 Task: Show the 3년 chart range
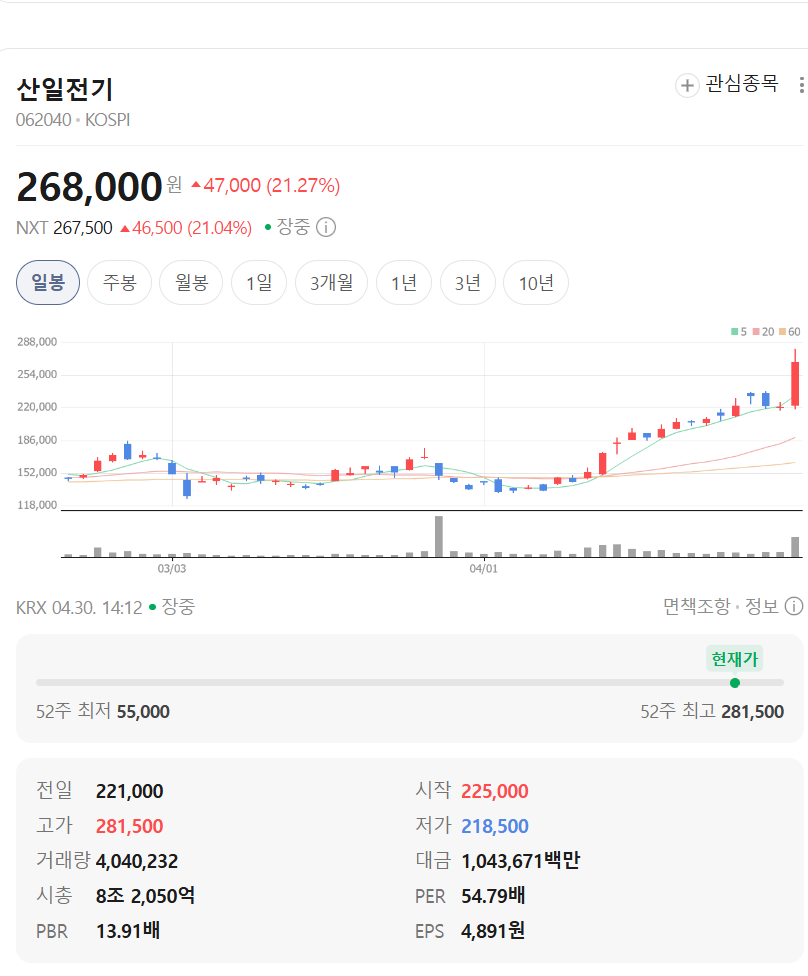click(468, 283)
